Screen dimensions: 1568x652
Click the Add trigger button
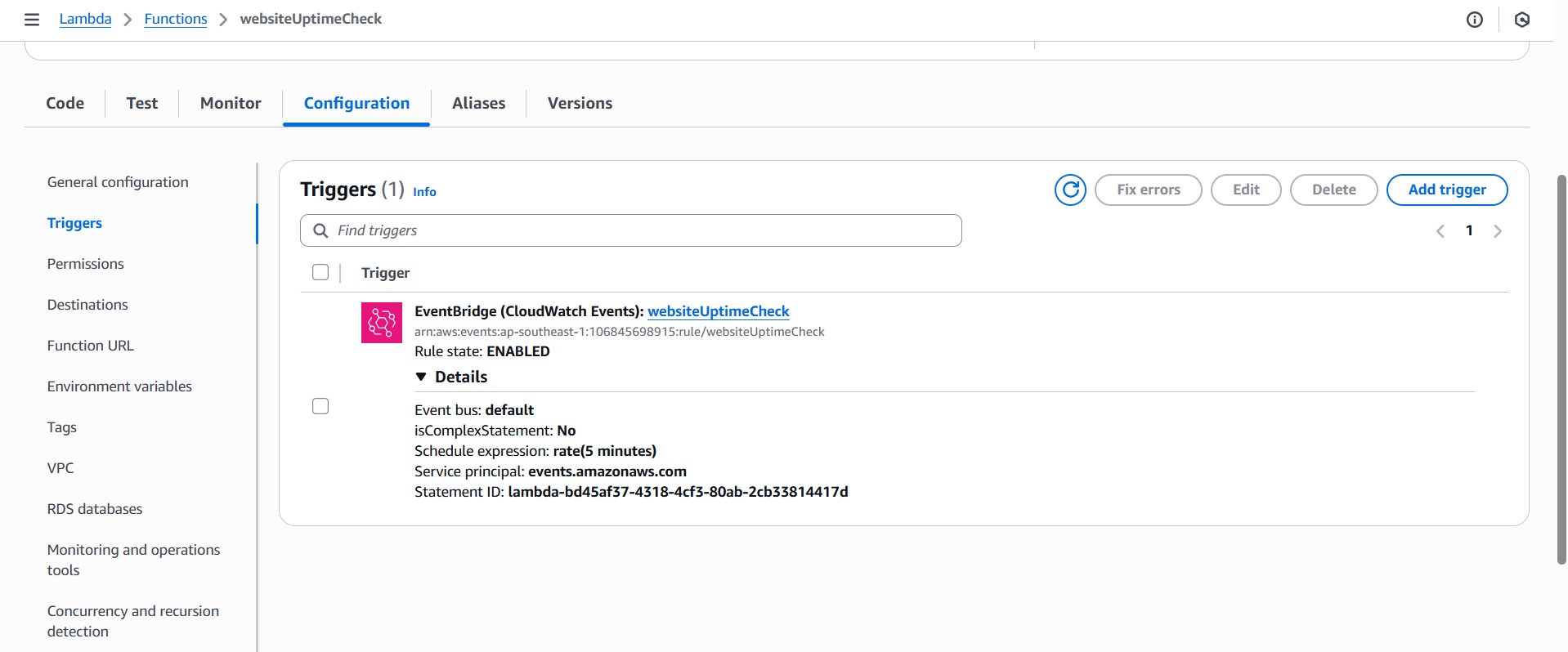tap(1446, 190)
